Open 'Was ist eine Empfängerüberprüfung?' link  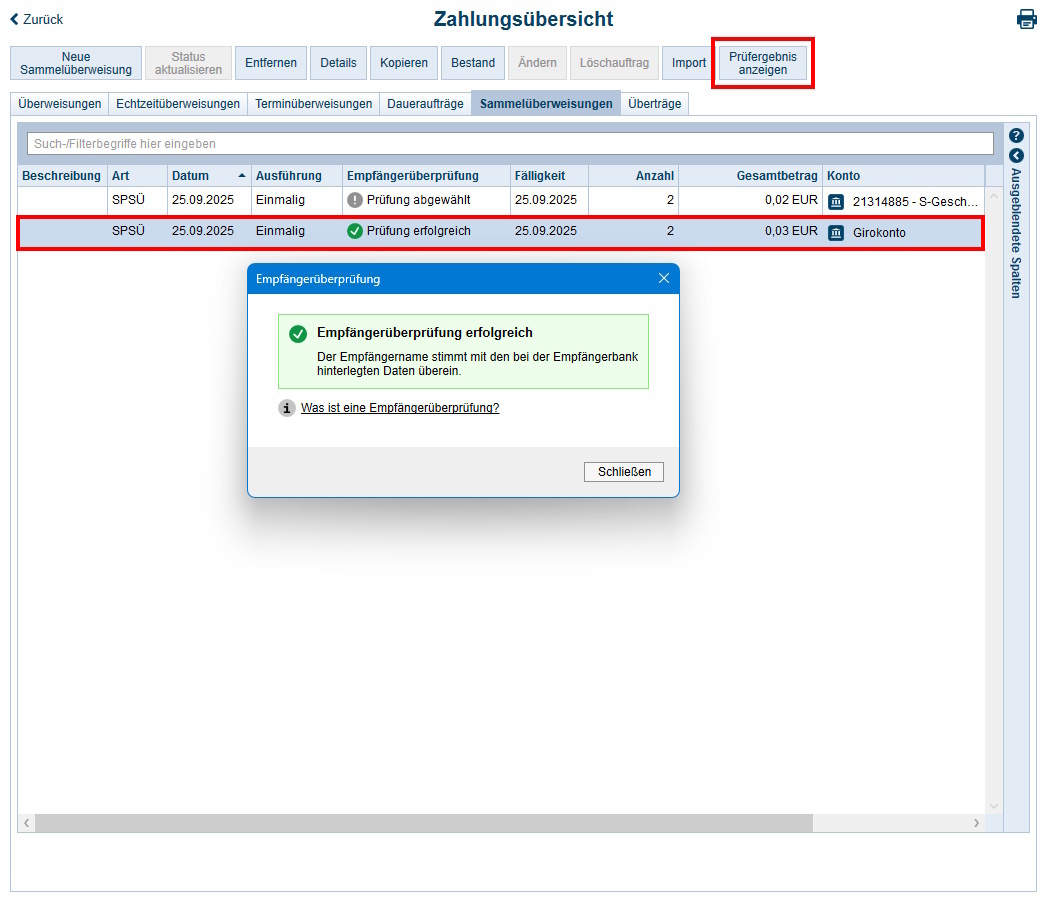[x=399, y=408]
